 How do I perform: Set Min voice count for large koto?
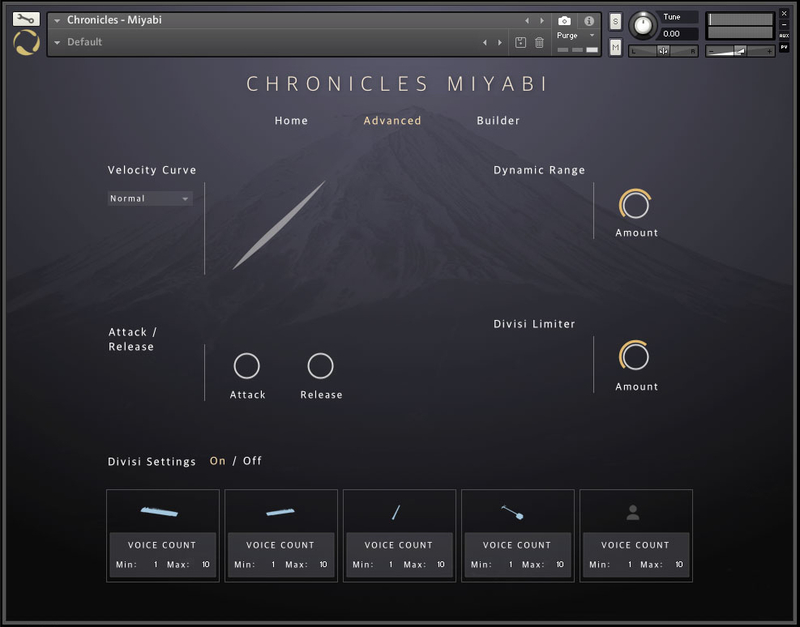pos(156,564)
